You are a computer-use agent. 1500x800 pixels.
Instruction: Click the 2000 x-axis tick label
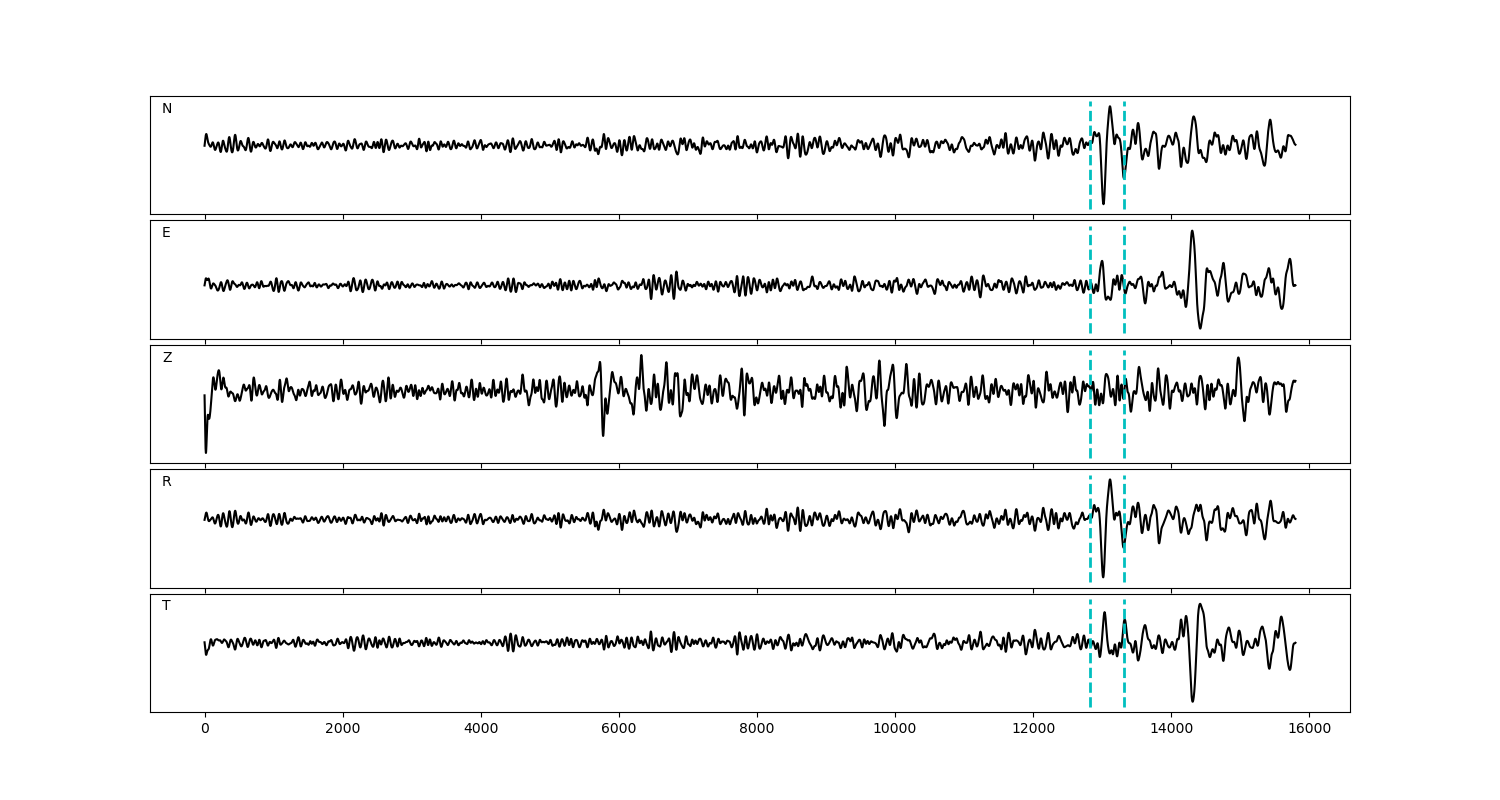[x=343, y=729]
